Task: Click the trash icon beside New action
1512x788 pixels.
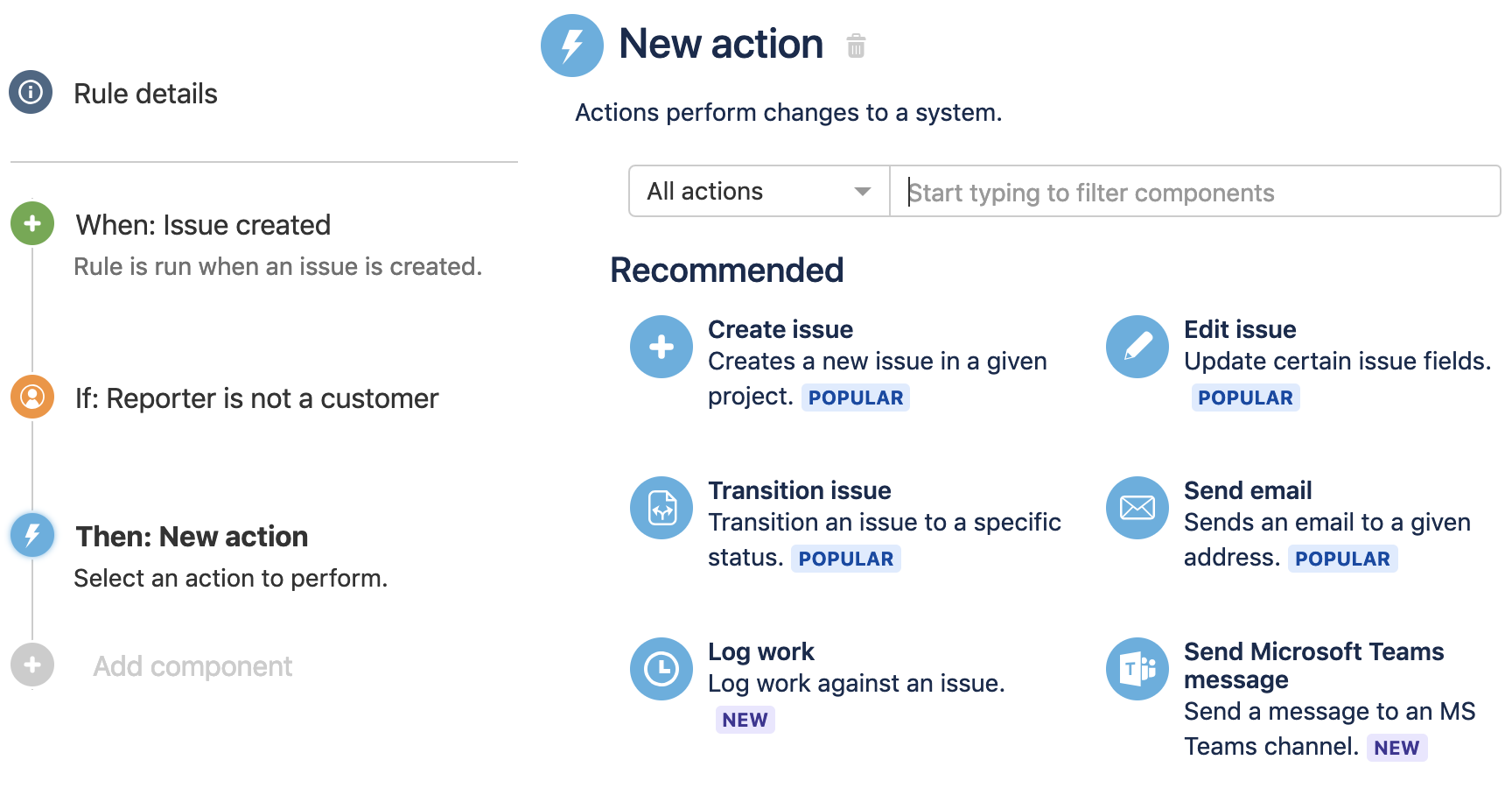Action: (x=856, y=46)
